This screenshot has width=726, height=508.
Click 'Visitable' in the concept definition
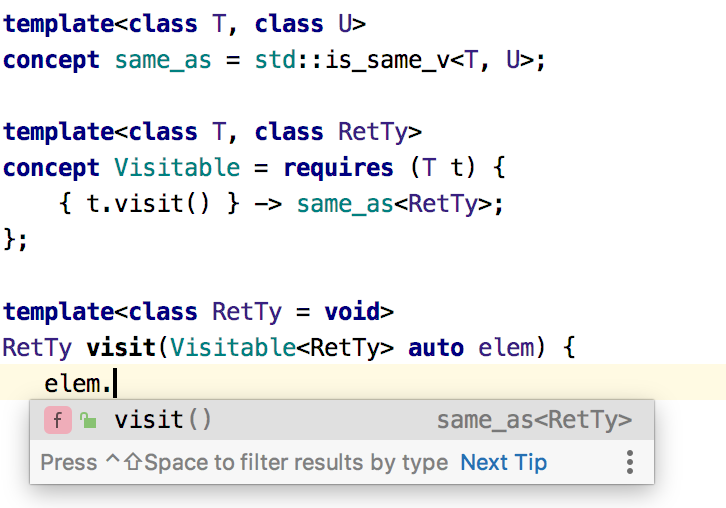(x=177, y=167)
